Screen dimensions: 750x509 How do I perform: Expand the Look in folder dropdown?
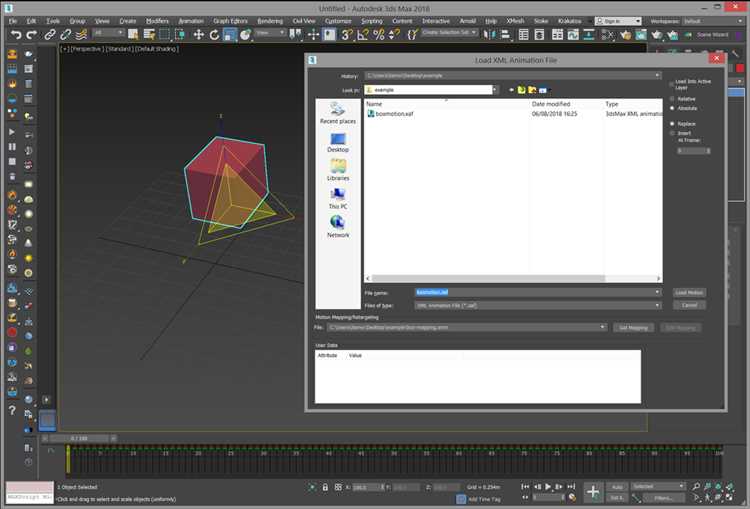tap(495, 89)
